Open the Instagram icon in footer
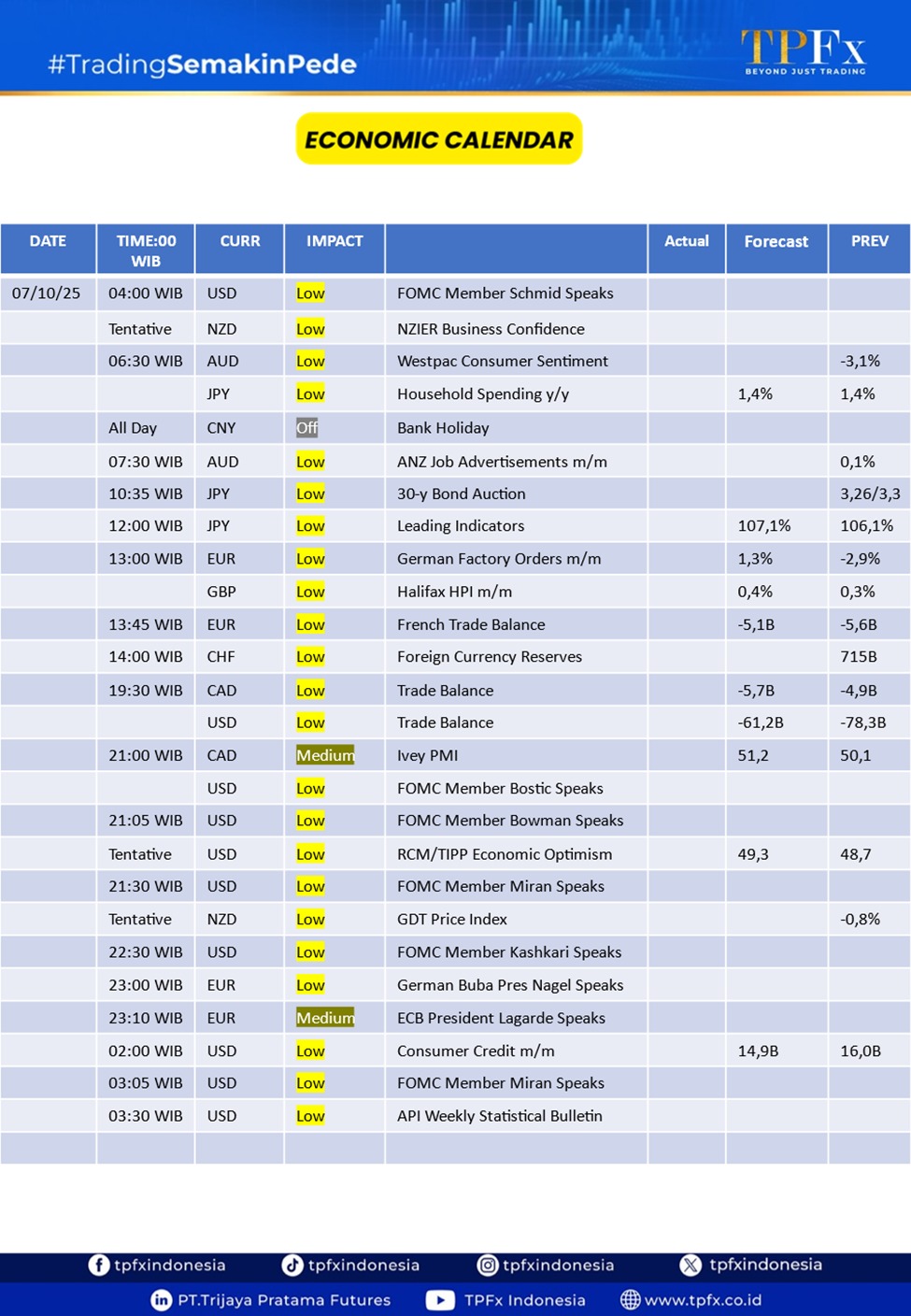This screenshot has height=1316, width=911. click(x=488, y=1265)
